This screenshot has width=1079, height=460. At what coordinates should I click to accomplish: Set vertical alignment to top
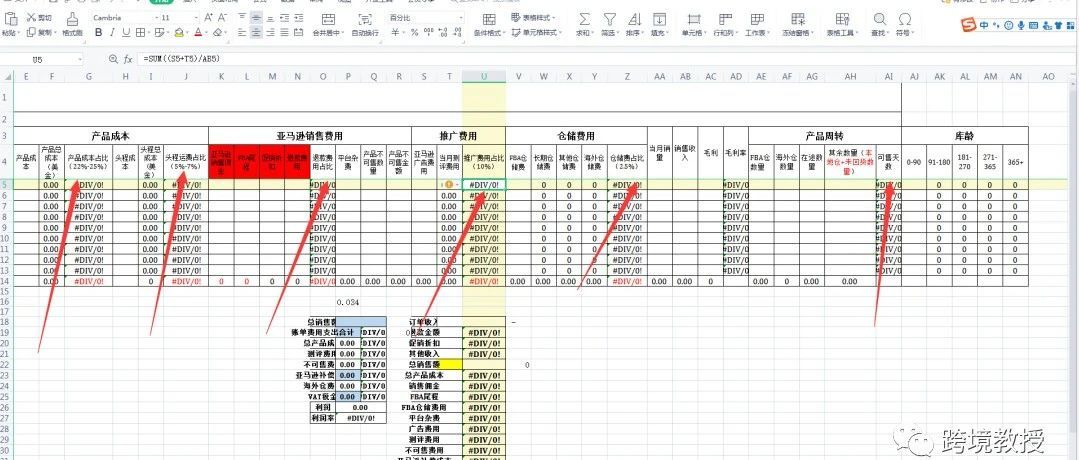click(x=242, y=18)
